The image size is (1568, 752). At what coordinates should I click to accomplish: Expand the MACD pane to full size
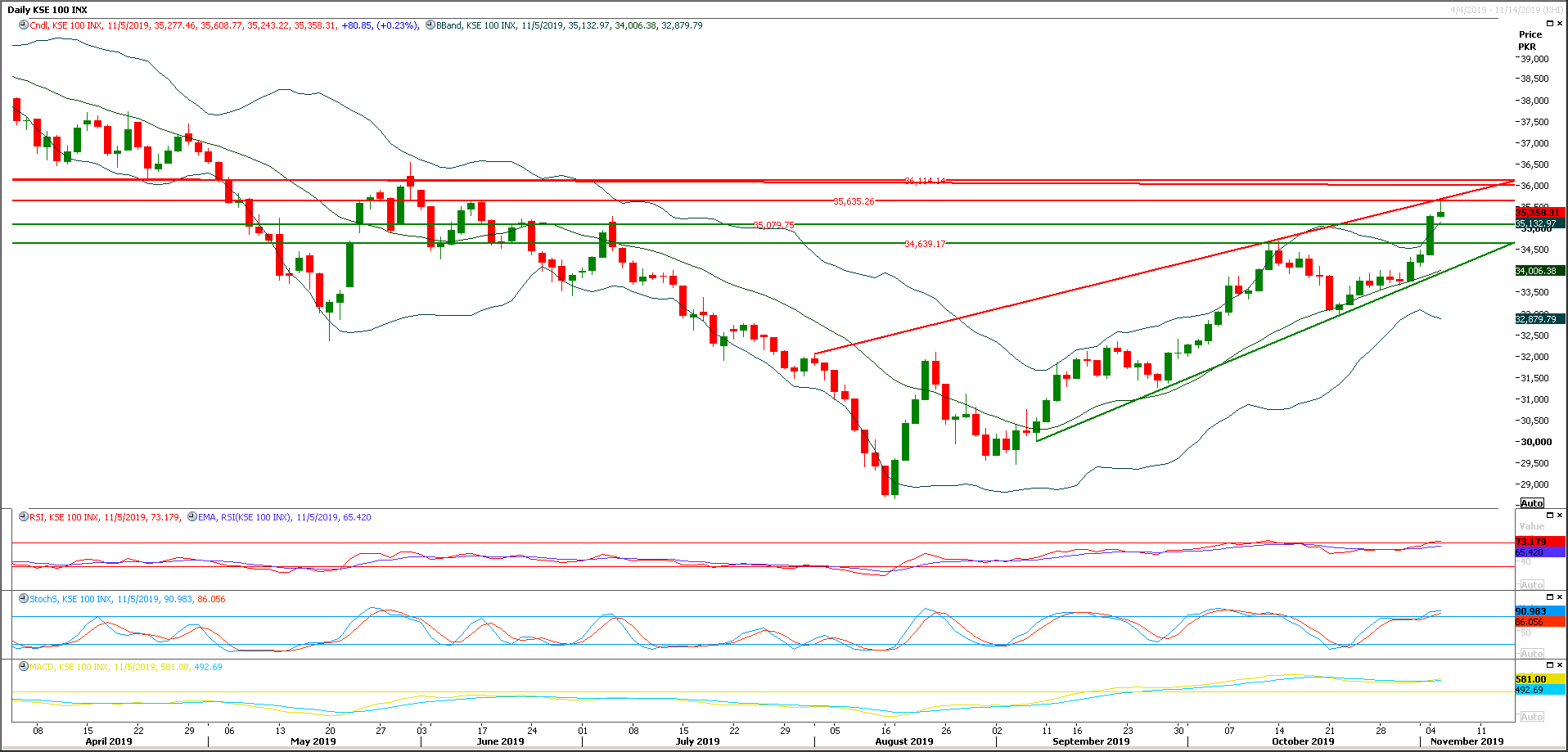coord(1549,665)
